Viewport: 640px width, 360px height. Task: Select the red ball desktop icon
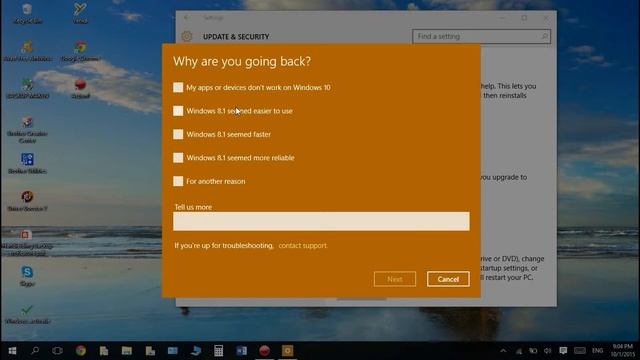click(80, 88)
